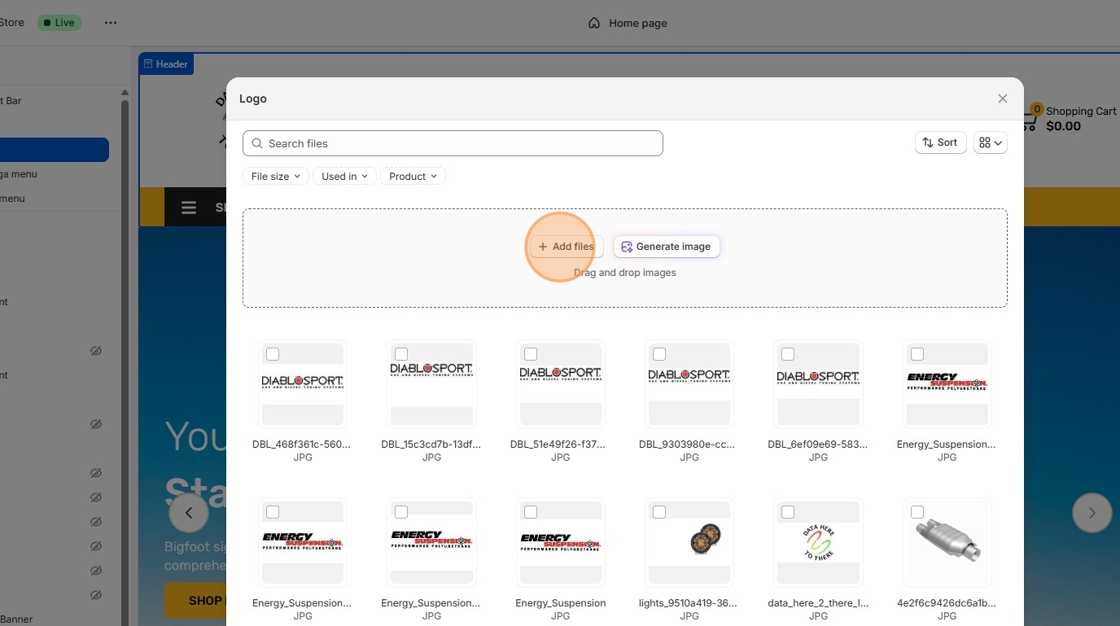
Task: Open the Generate image option
Action: [666, 247]
